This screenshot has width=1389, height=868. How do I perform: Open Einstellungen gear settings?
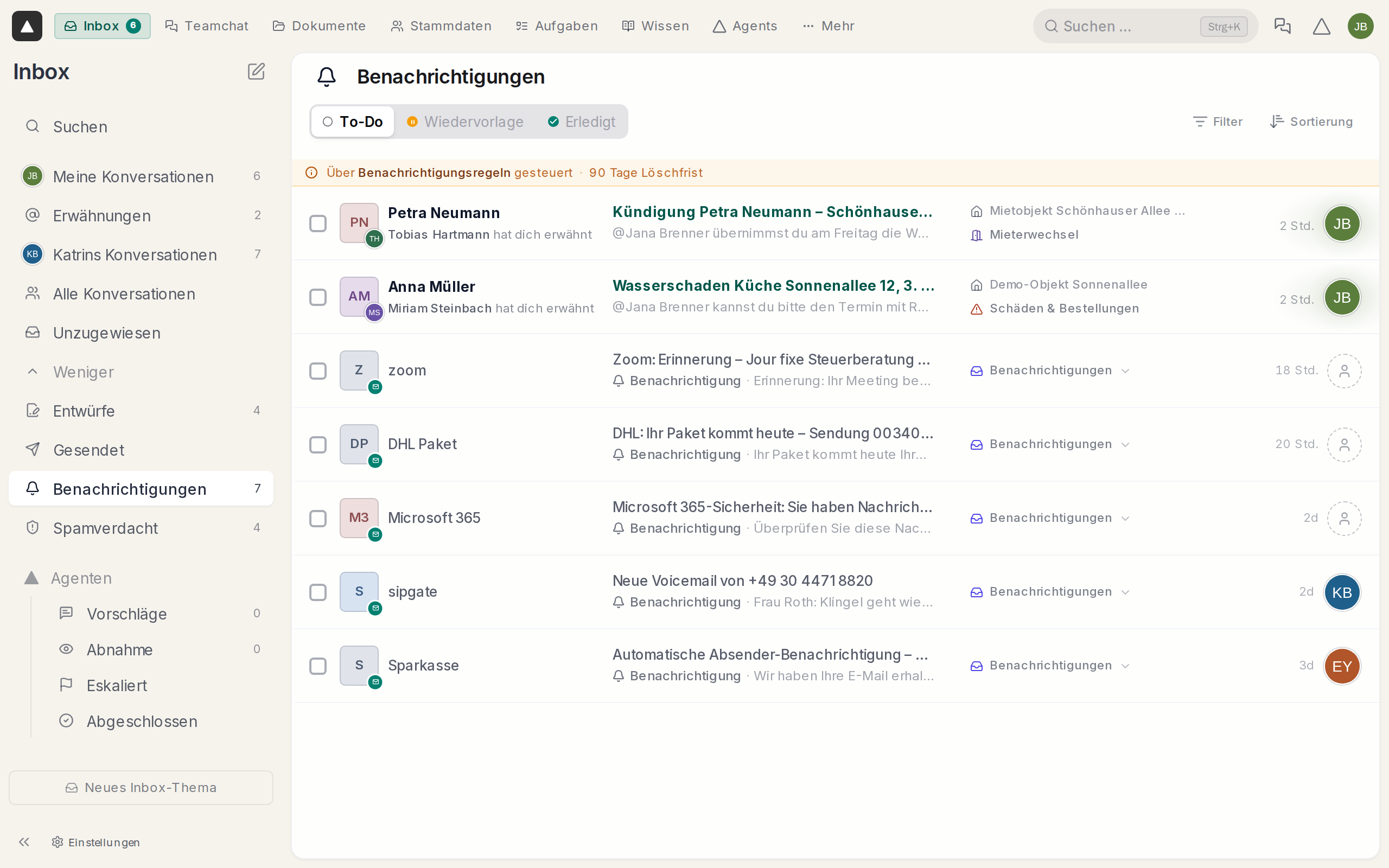pos(96,841)
